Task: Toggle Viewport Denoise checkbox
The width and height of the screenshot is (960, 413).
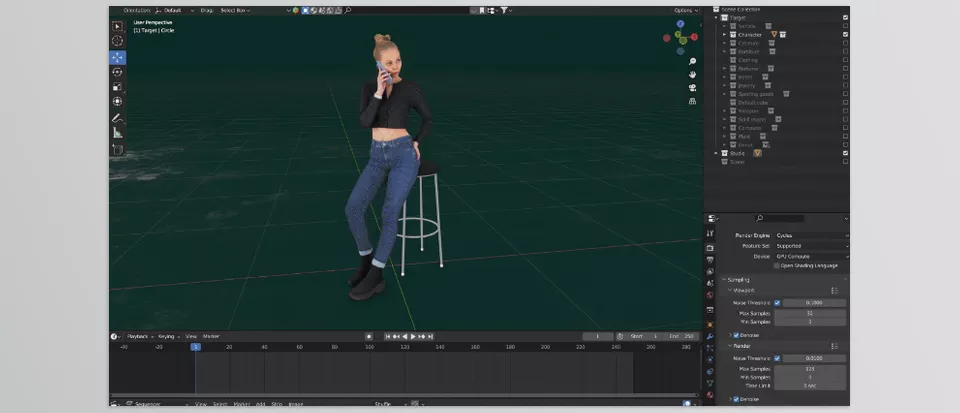Action: pos(736,335)
